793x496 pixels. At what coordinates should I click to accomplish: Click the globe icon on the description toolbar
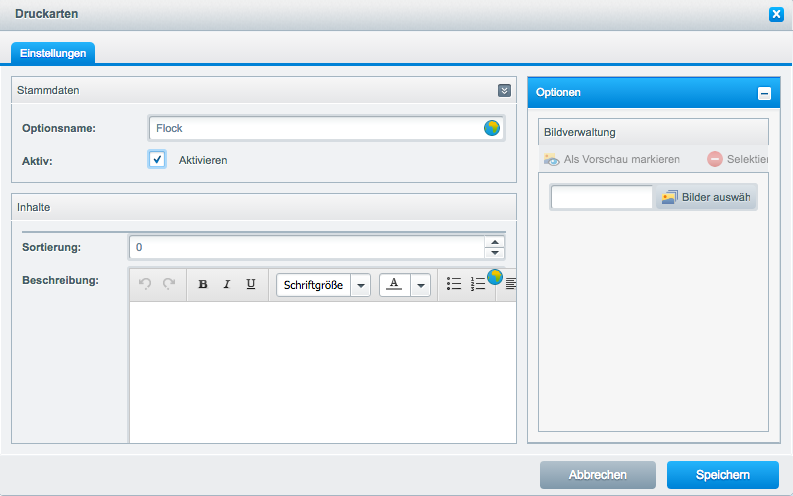coord(495,276)
